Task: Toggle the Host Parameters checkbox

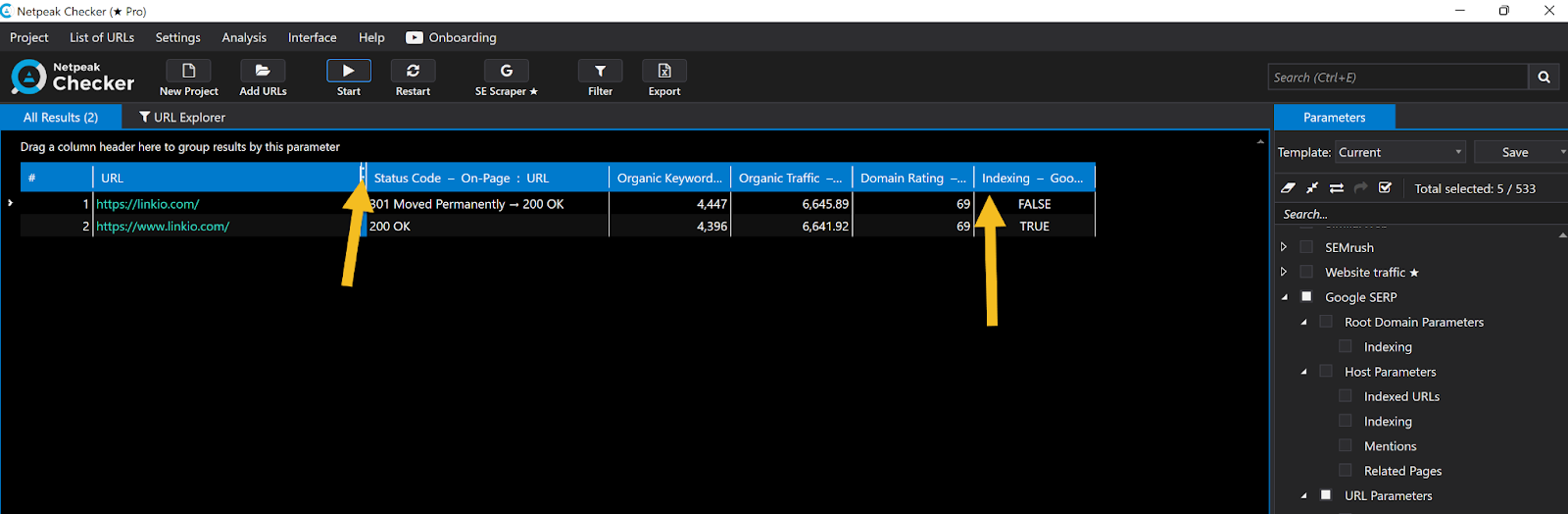Action: [1326, 371]
